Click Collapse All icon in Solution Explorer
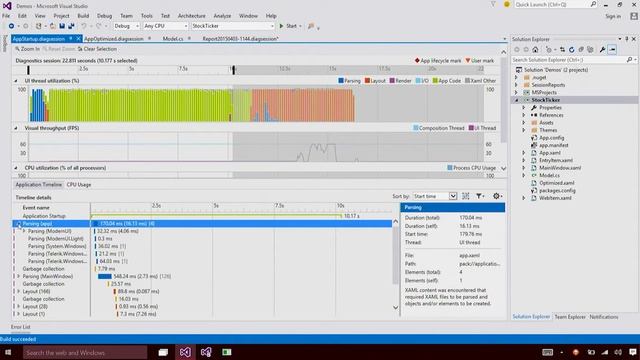The image size is (640, 360). click(x=581, y=49)
